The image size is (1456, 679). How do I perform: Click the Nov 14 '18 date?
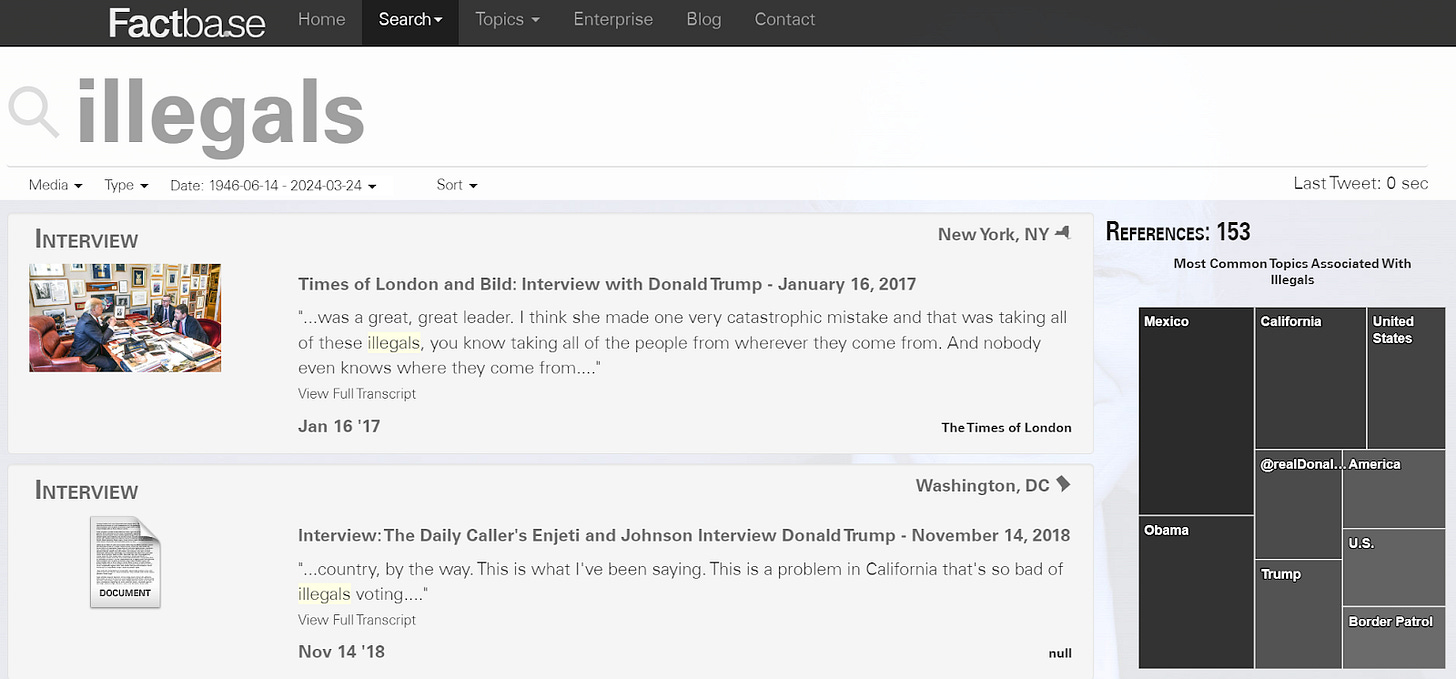[341, 652]
